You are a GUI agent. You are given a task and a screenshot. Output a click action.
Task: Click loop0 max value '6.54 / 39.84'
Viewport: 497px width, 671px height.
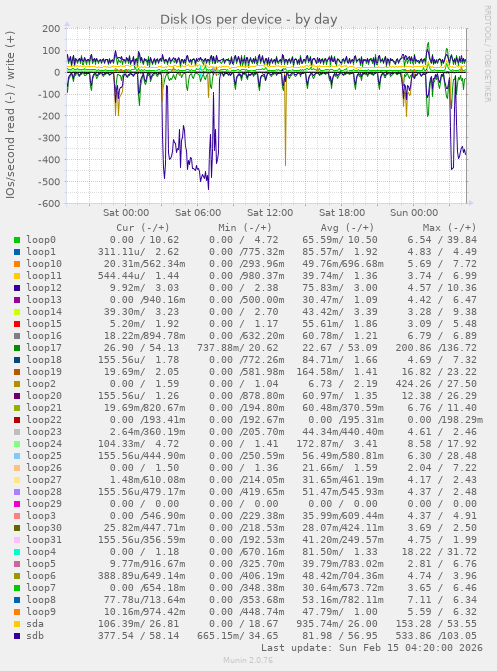(x=442, y=240)
